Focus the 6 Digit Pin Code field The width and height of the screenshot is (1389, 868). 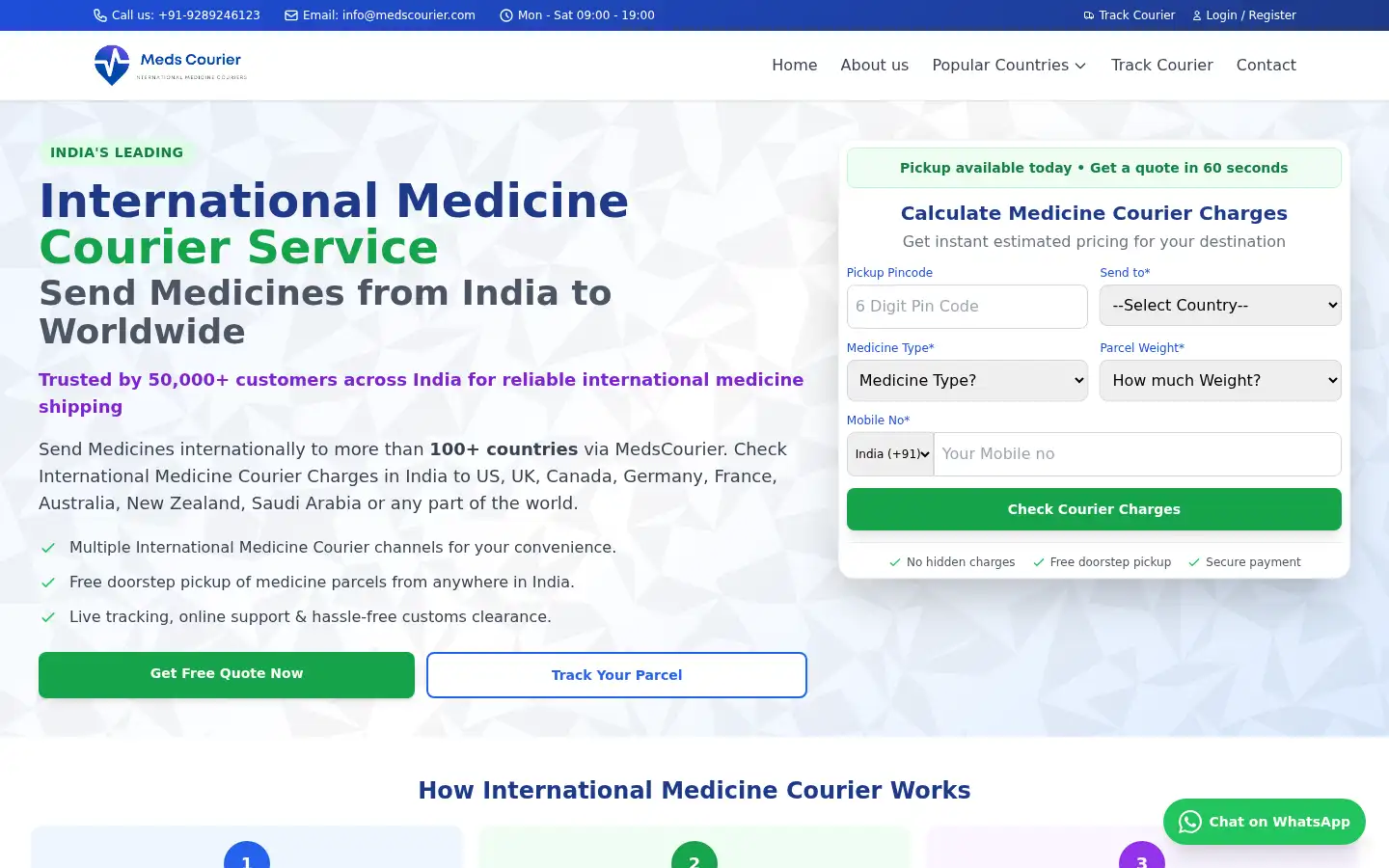(967, 307)
